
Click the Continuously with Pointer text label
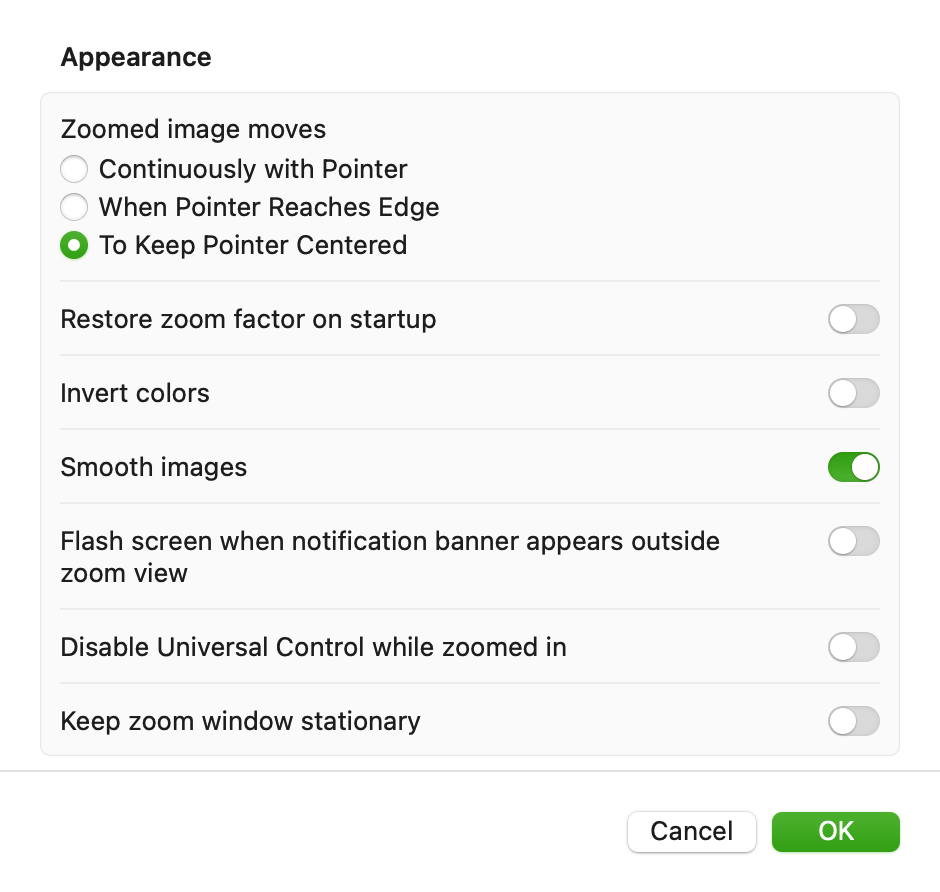(x=253, y=169)
